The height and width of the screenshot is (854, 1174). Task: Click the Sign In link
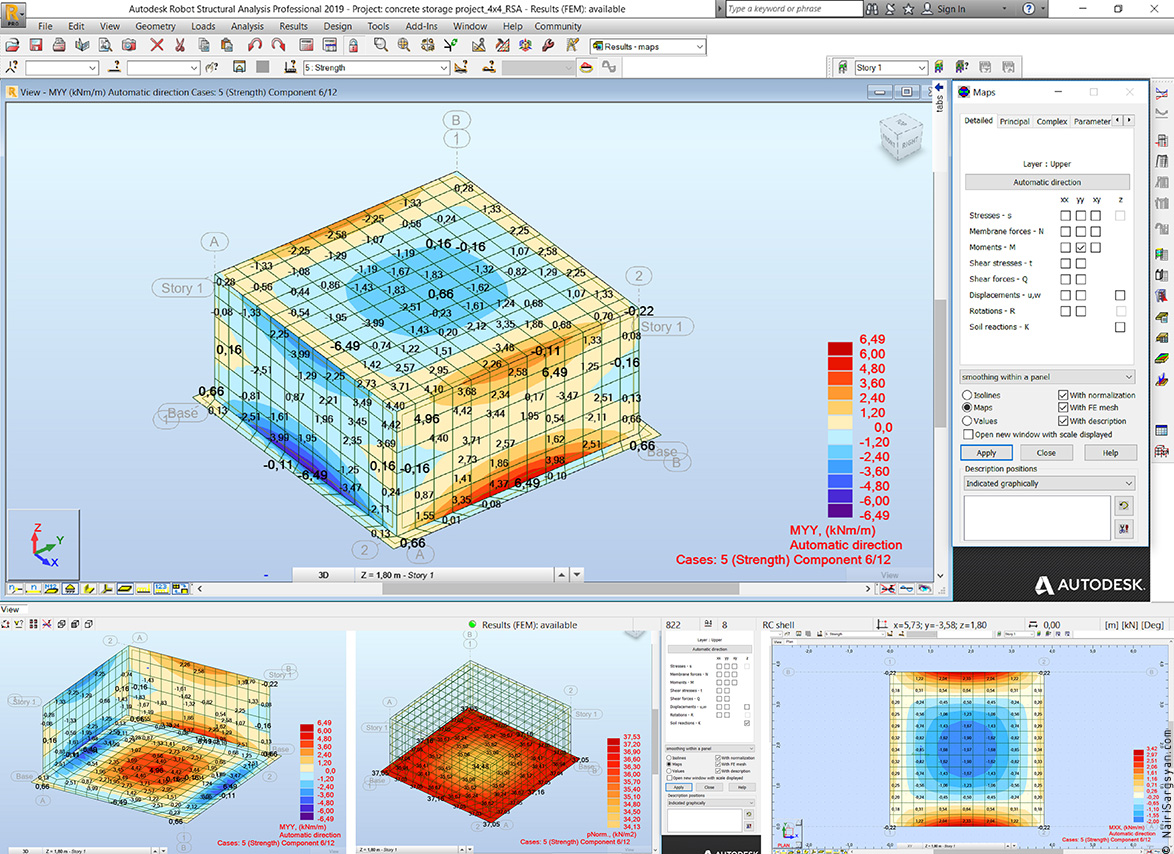[x=951, y=9]
